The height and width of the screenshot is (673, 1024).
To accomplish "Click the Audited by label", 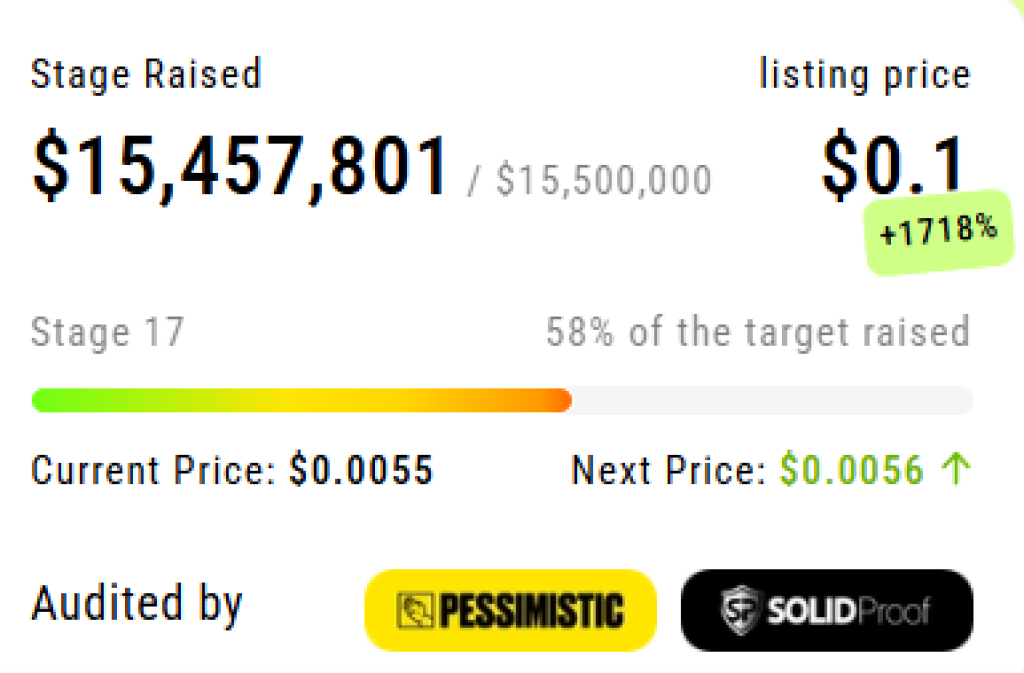I will [137, 605].
